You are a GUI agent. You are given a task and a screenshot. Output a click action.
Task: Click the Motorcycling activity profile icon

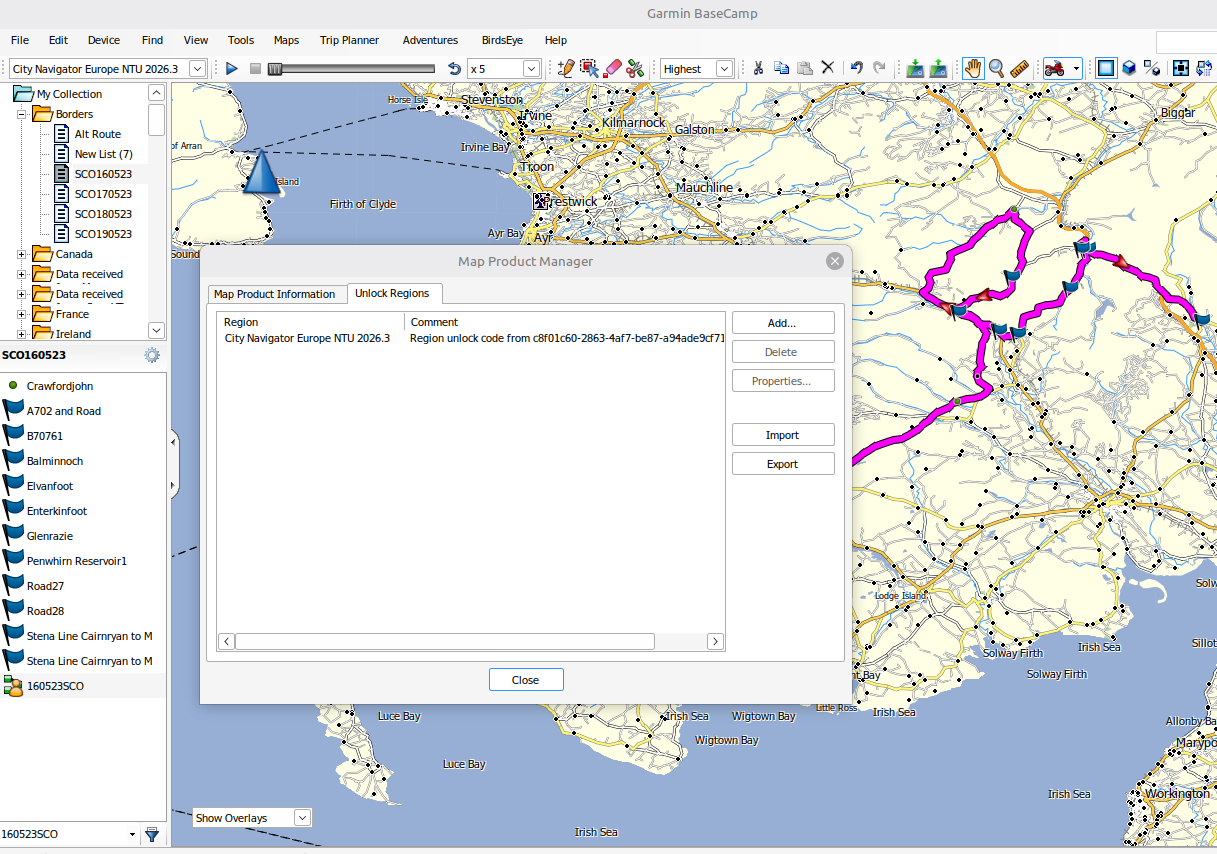pos(1054,68)
